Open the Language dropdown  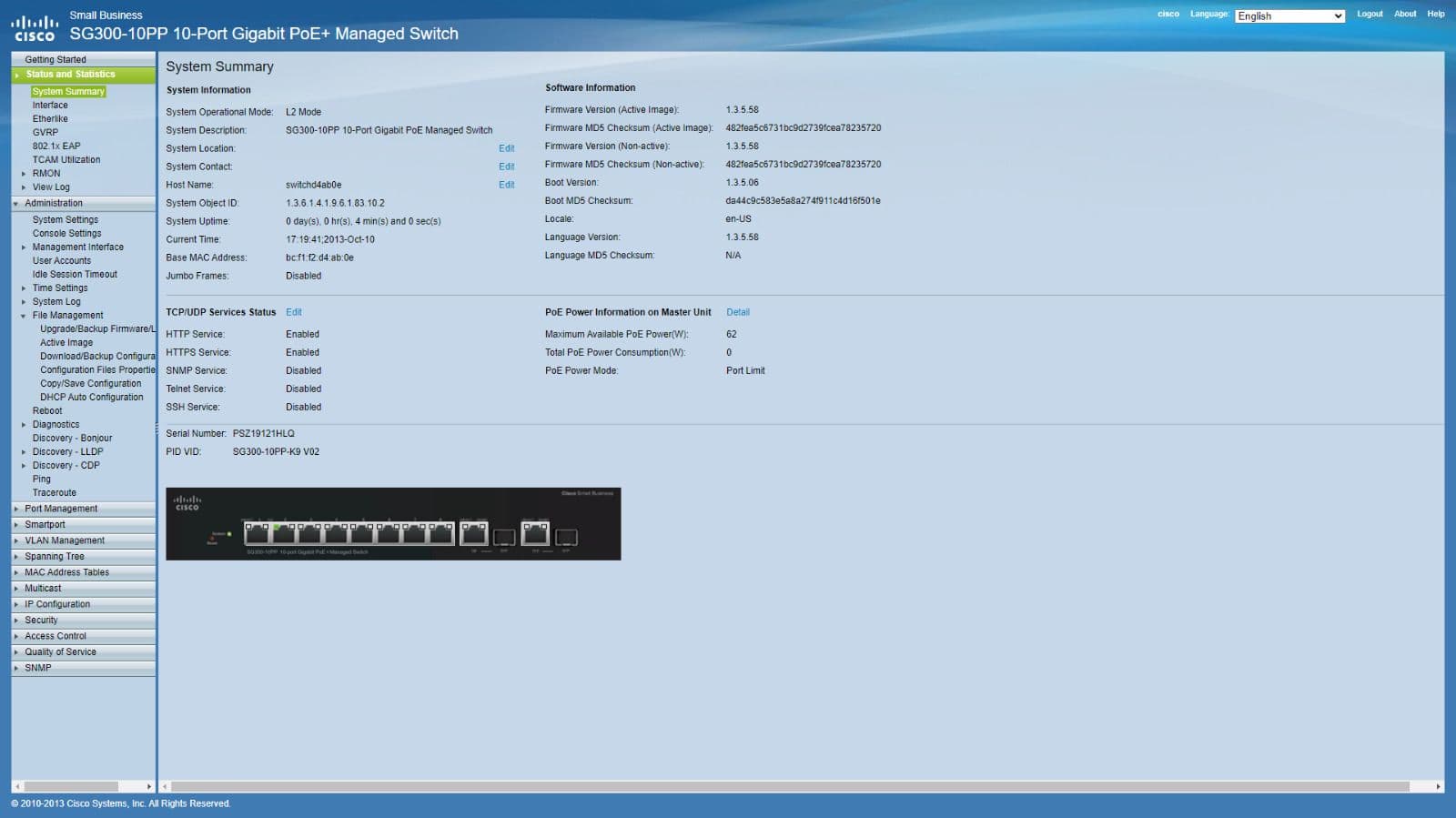[x=1289, y=16]
